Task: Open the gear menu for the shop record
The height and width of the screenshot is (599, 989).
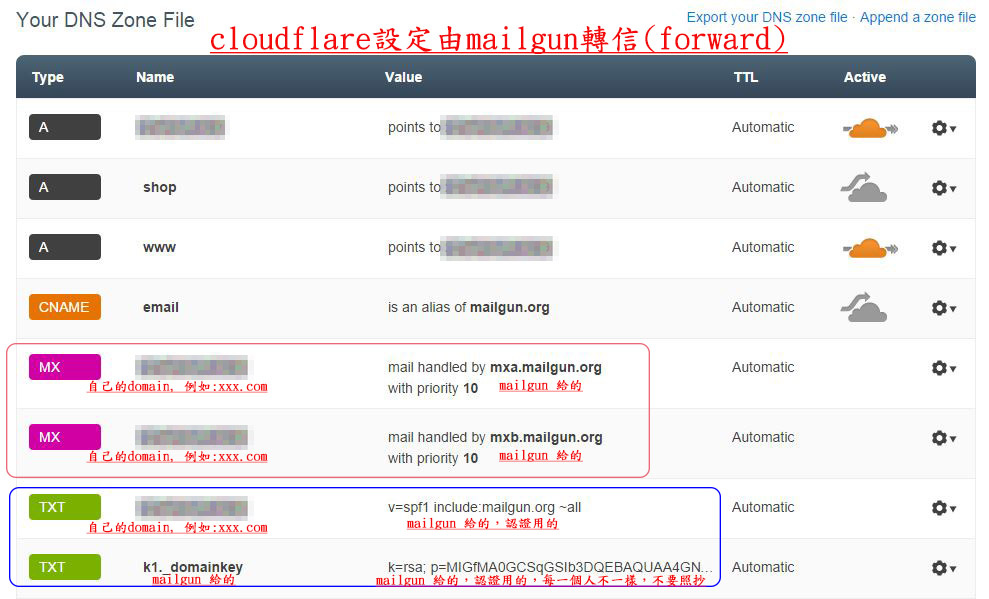Action: (944, 188)
